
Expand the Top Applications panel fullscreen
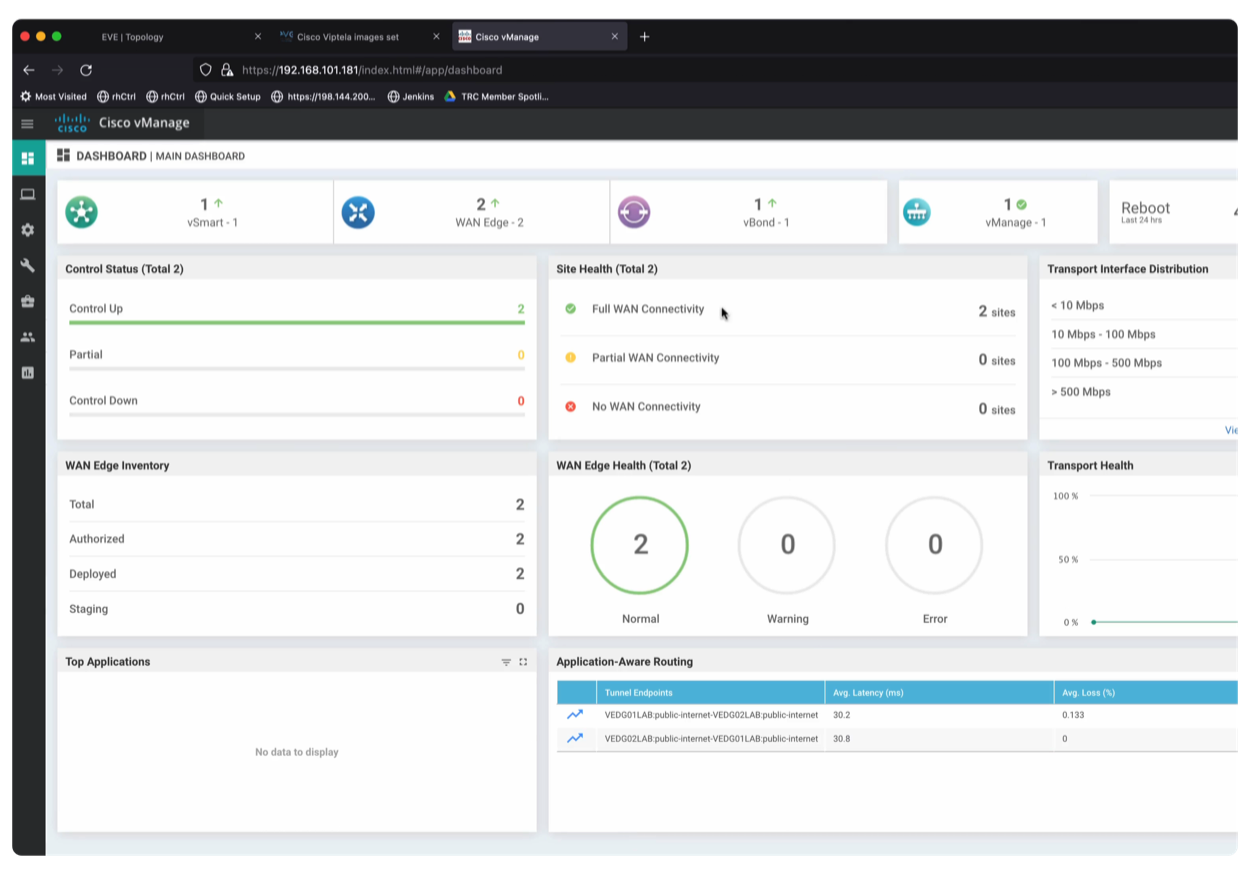(523, 662)
